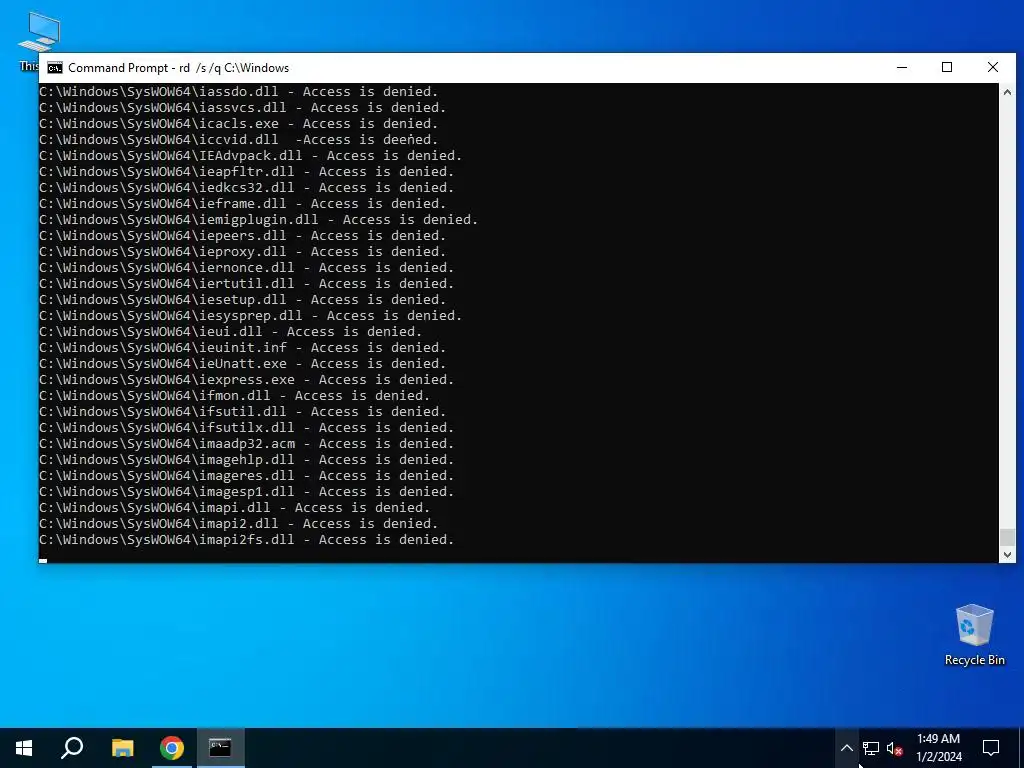The image size is (1024, 768).
Task: Click Command Prompt title bar text
Action: pos(178,68)
